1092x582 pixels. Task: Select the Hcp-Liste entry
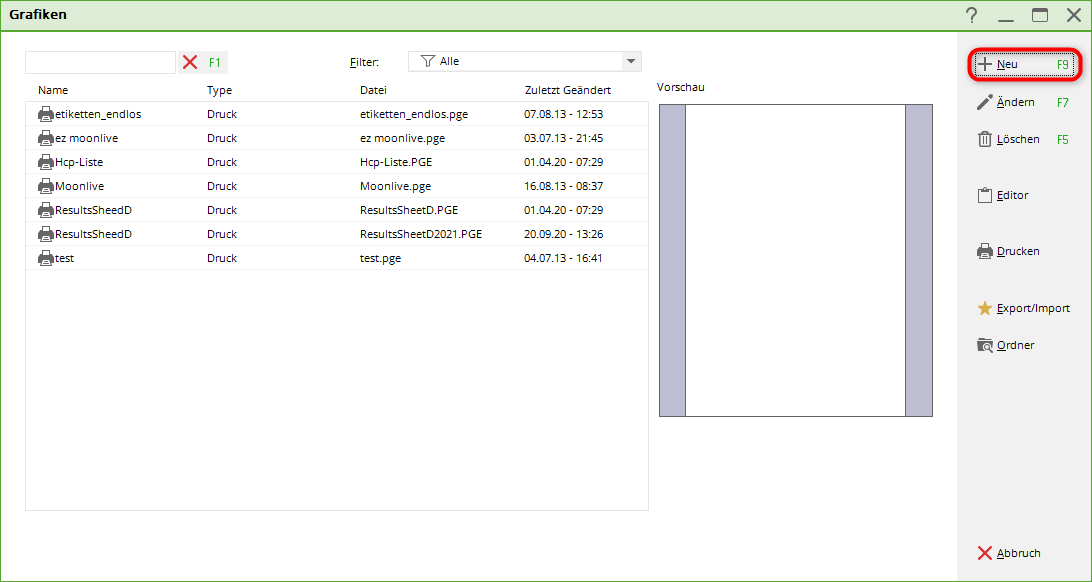[x=79, y=162]
